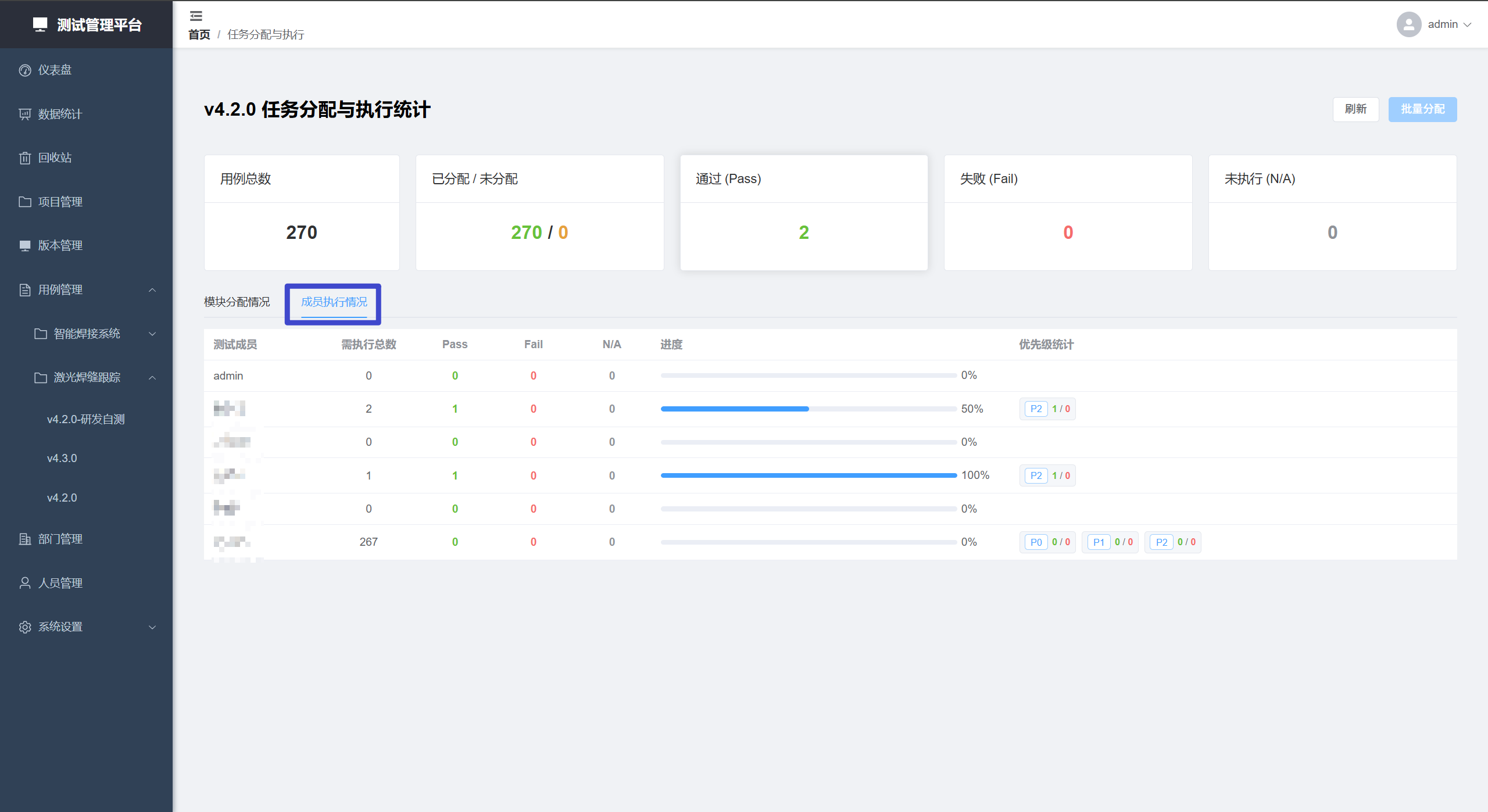
Task: Expand the 智能焊接系统 submenu arrow
Action: 152,334
